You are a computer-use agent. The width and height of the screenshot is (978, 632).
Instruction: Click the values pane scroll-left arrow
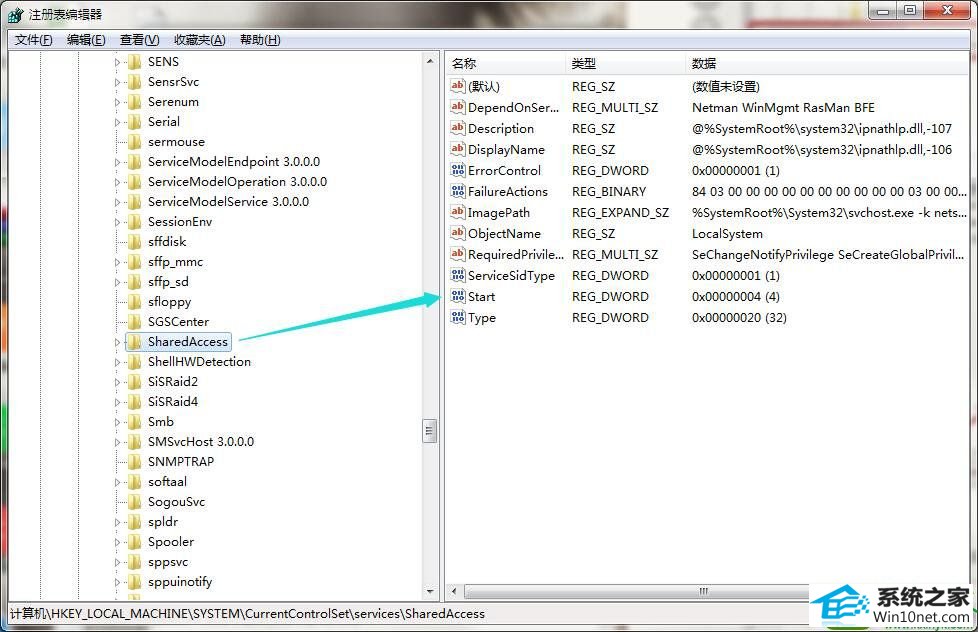[454, 591]
